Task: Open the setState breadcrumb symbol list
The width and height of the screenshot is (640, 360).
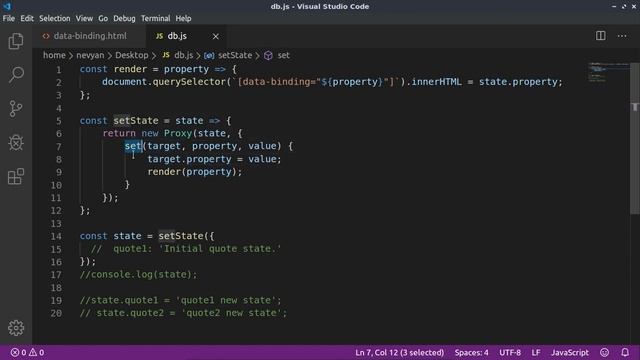Action: tap(235, 55)
